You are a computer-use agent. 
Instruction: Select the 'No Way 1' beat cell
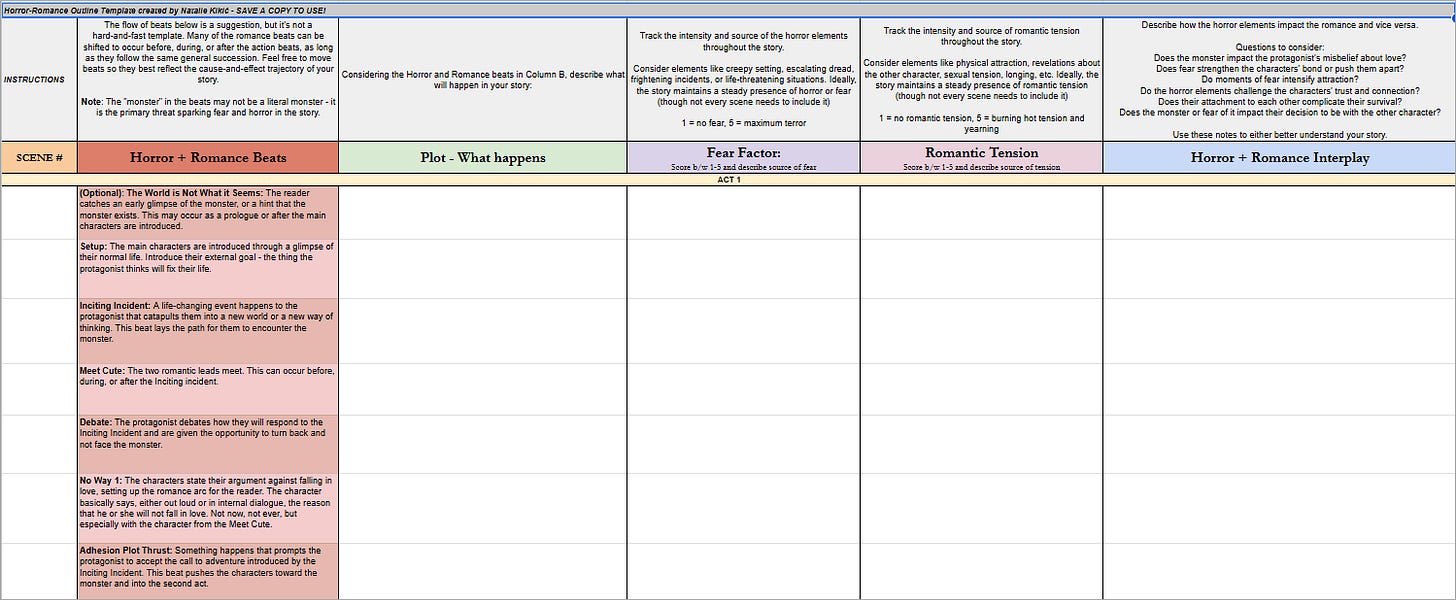click(x=207, y=508)
